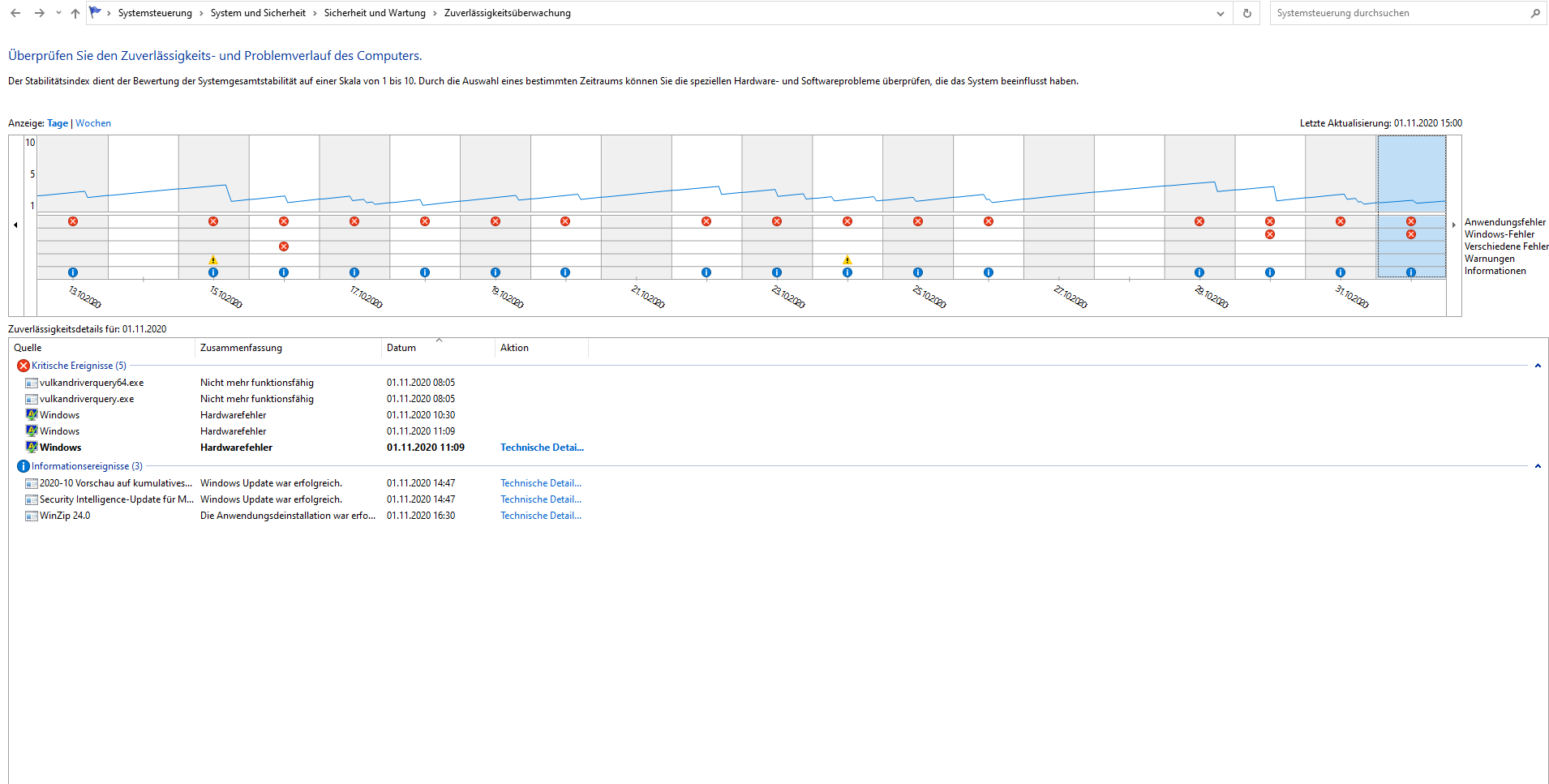The image size is (1549, 784).
Task: Click the information icon for 13.10.2020
Action: [73, 272]
